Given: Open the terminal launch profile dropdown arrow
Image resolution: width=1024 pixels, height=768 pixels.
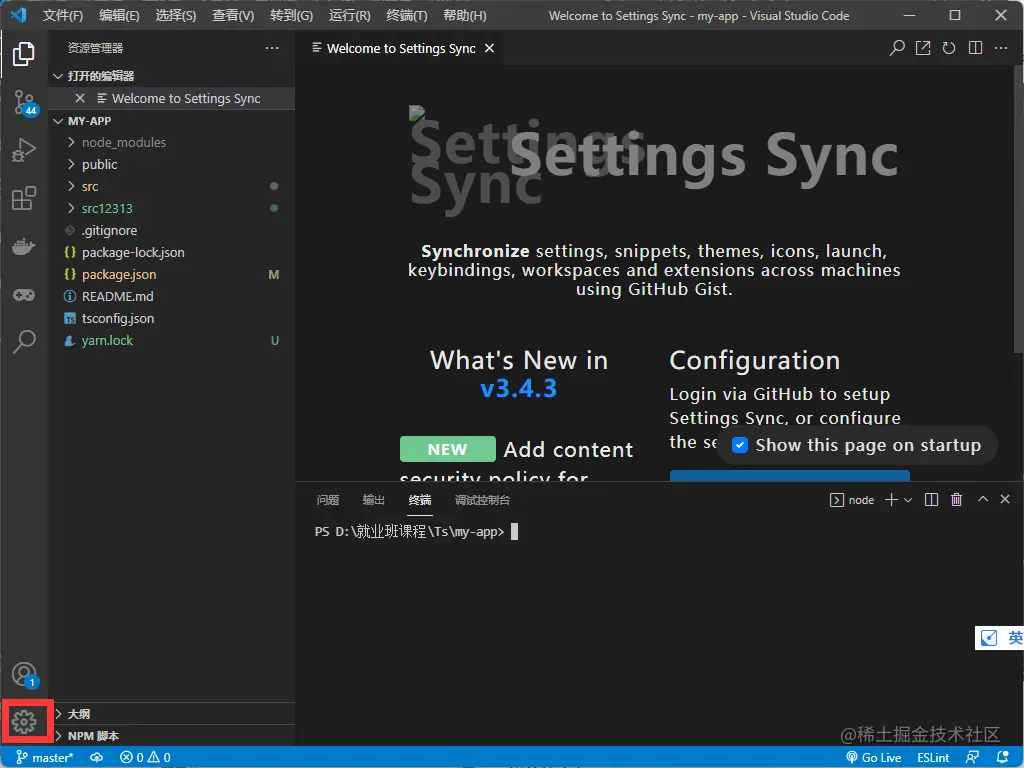Looking at the screenshot, I should pos(908,500).
